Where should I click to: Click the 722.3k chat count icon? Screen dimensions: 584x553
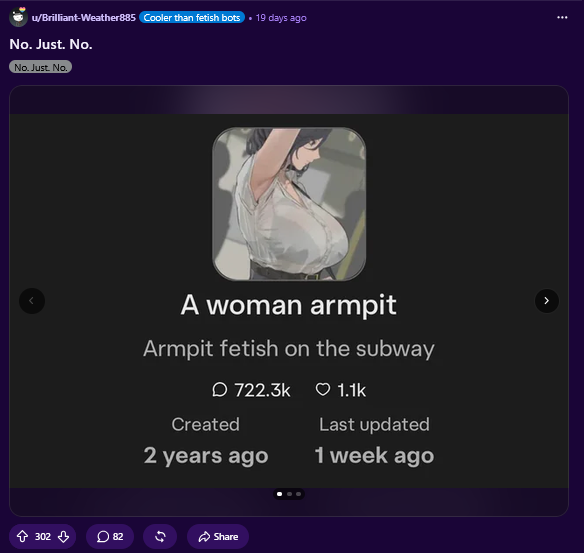219,390
